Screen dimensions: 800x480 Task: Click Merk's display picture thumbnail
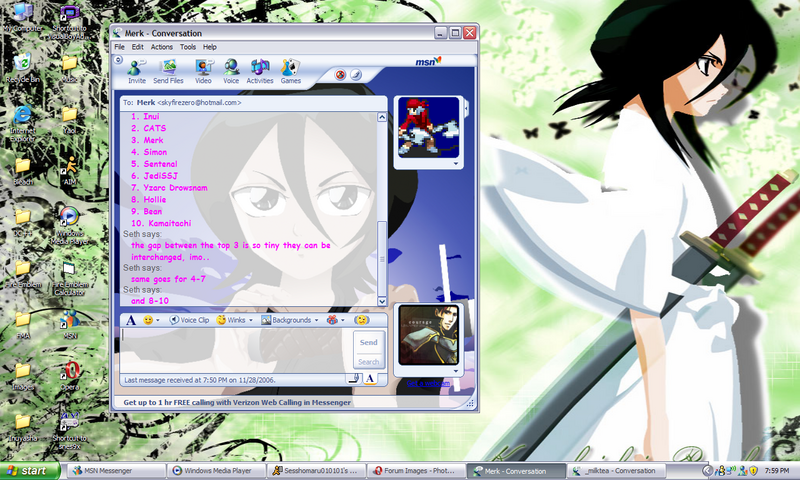[x=429, y=127]
